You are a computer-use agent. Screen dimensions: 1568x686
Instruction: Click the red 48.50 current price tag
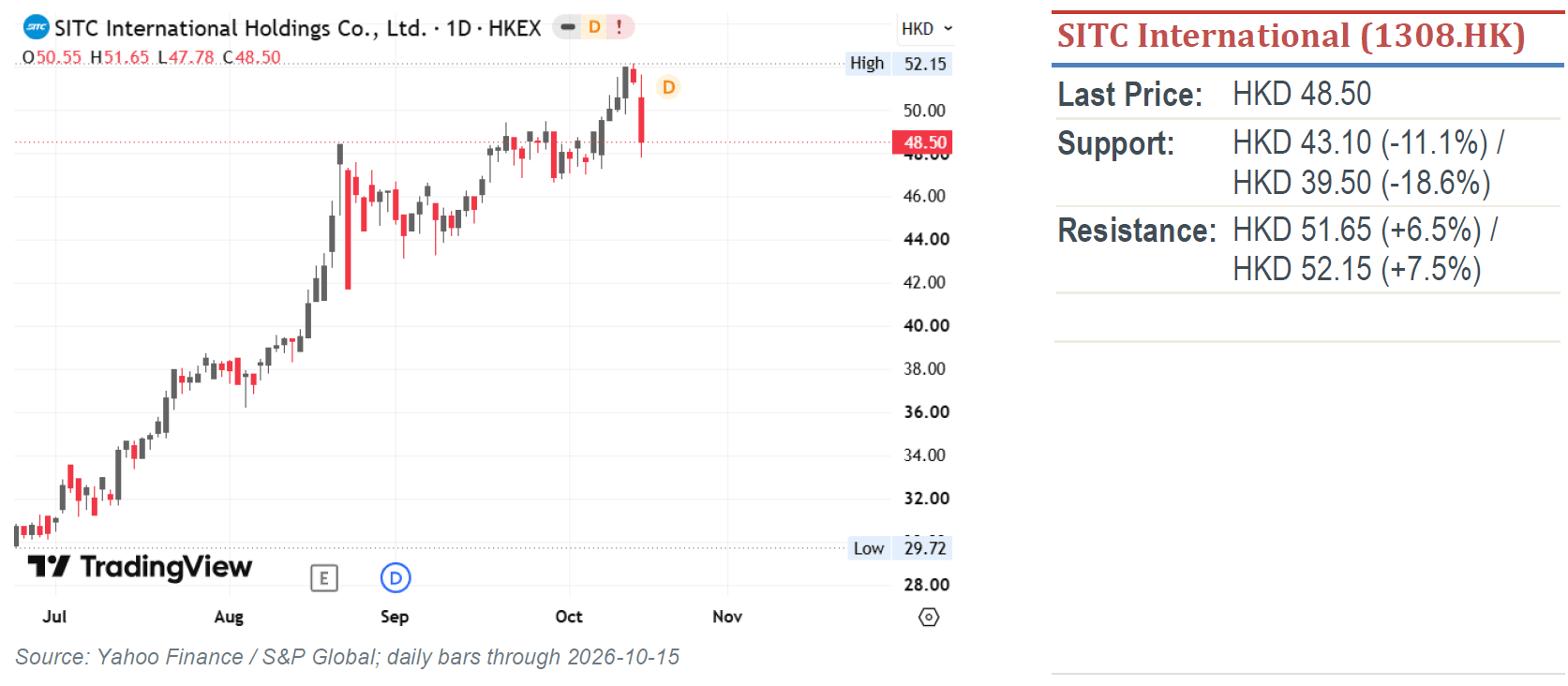click(923, 142)
